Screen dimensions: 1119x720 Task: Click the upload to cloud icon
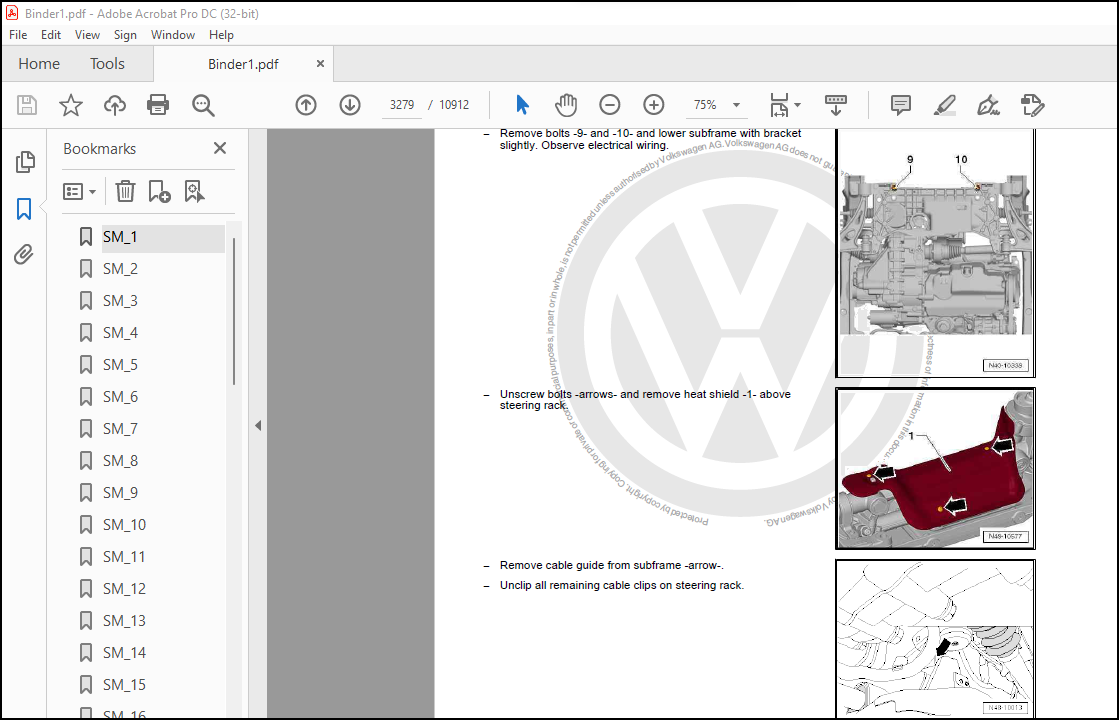pos(114,105)
